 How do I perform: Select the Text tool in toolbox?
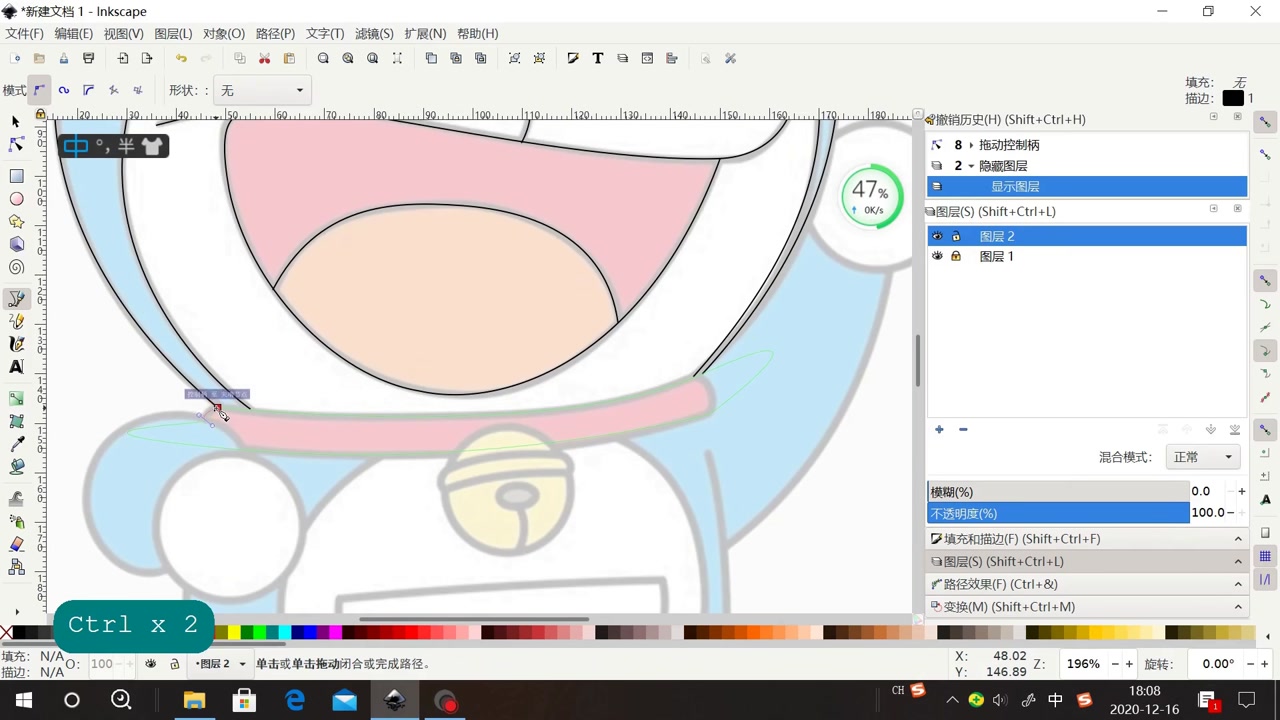tap(16, 367)
